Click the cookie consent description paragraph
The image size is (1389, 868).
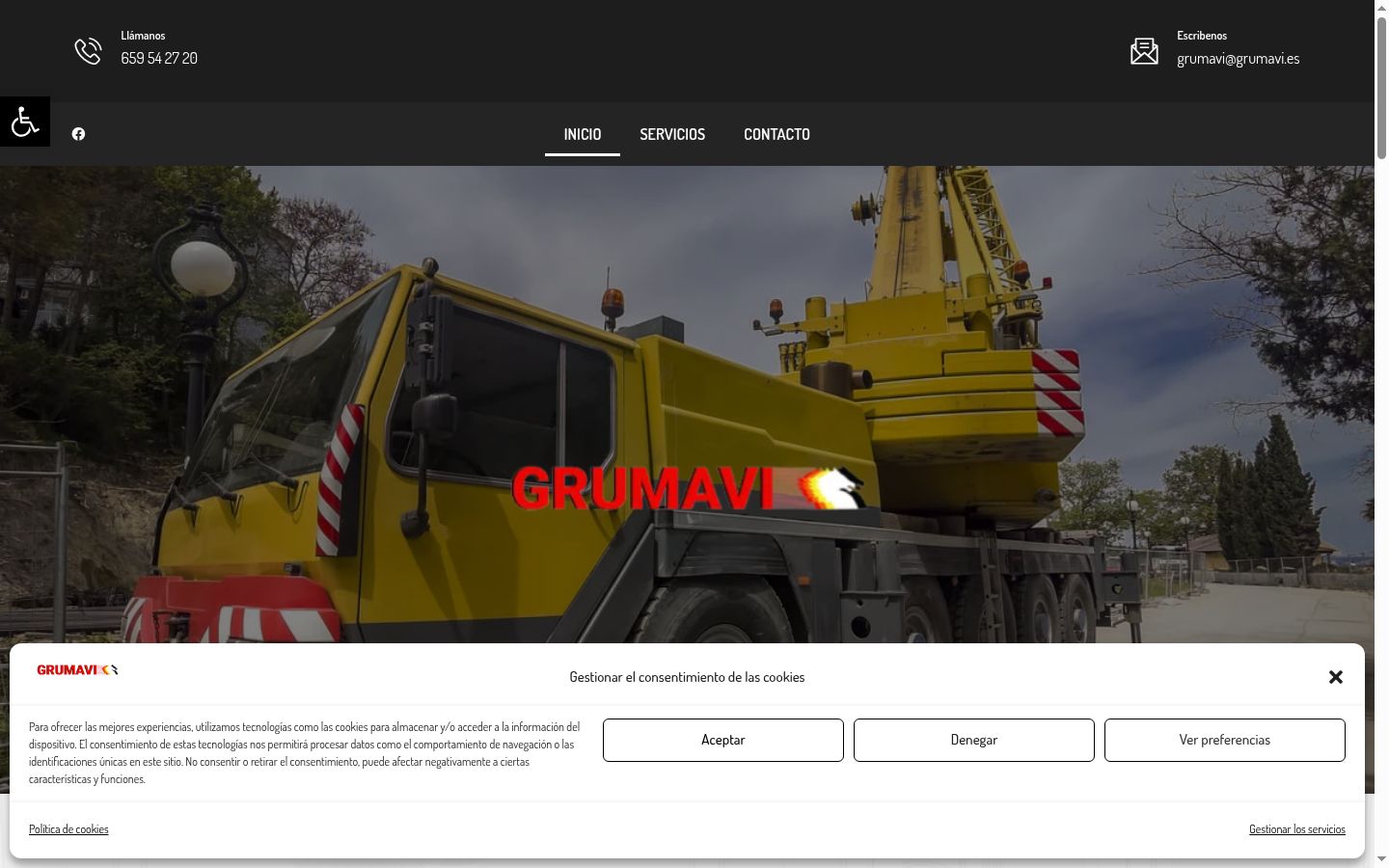tap(305, 753)
